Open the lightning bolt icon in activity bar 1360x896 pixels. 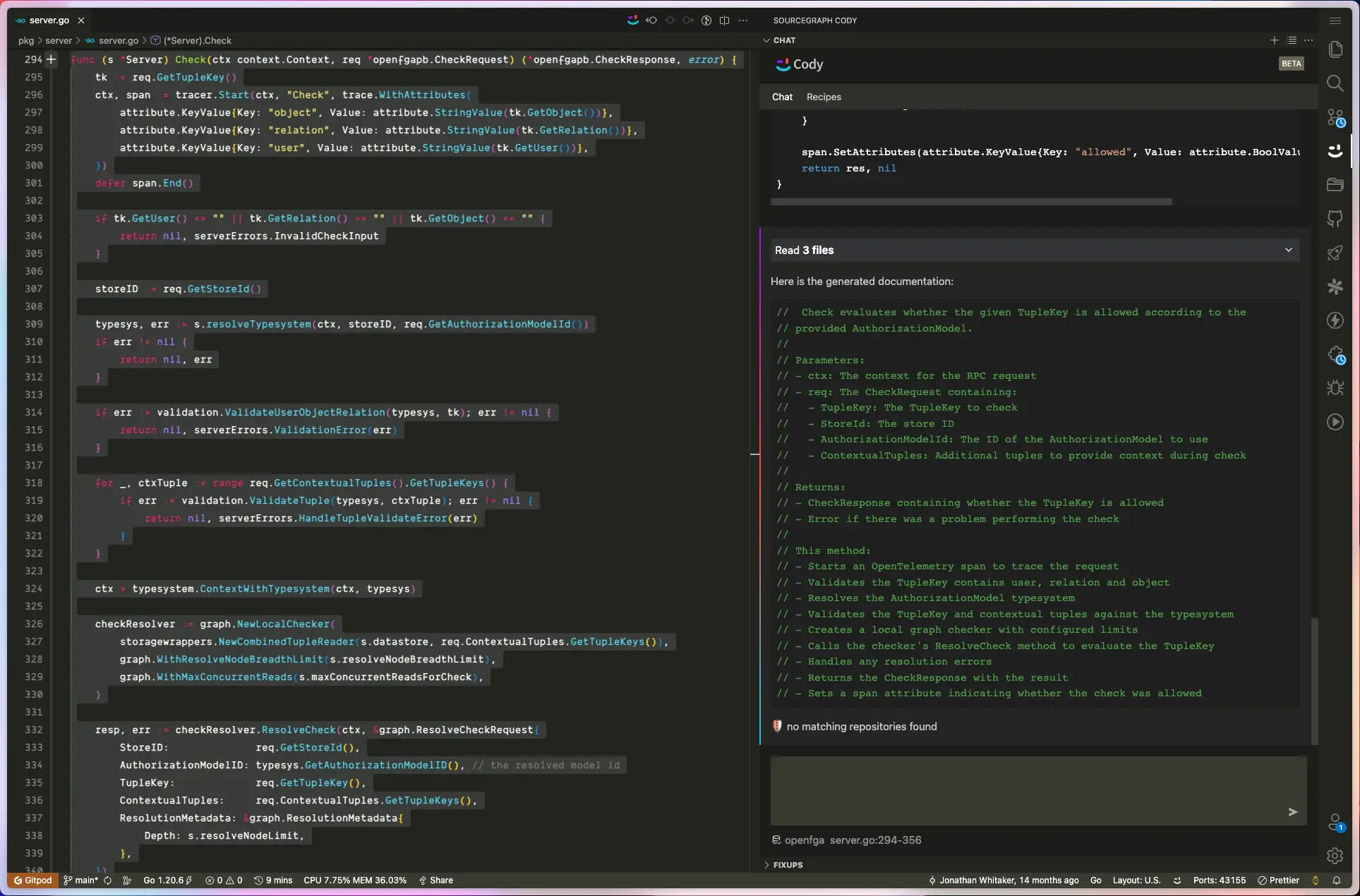coord(1335,320)
